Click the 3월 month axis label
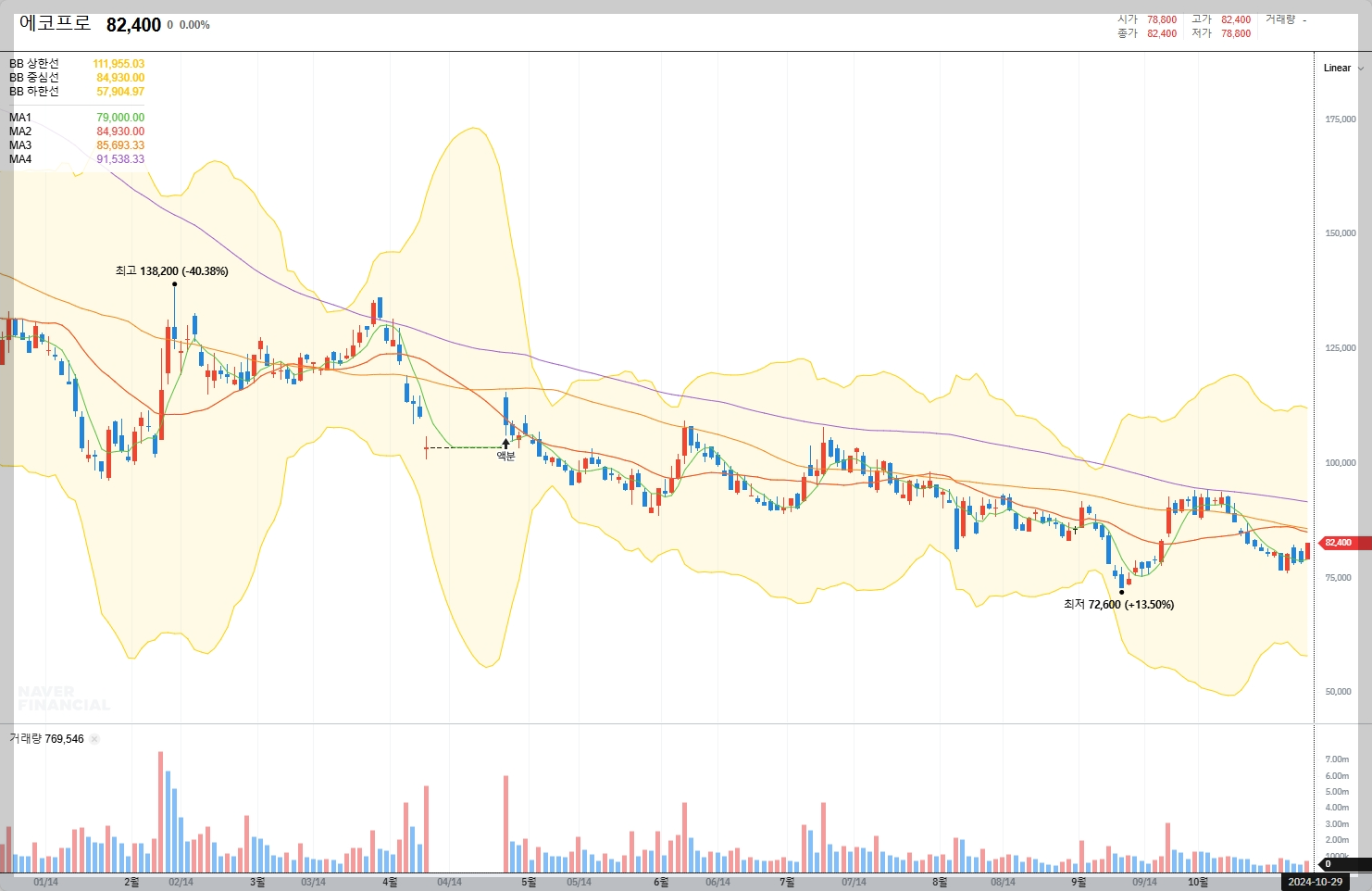The width and height of the screenshot is (1372, 891). pyautogui.click(x=257, y=882)
